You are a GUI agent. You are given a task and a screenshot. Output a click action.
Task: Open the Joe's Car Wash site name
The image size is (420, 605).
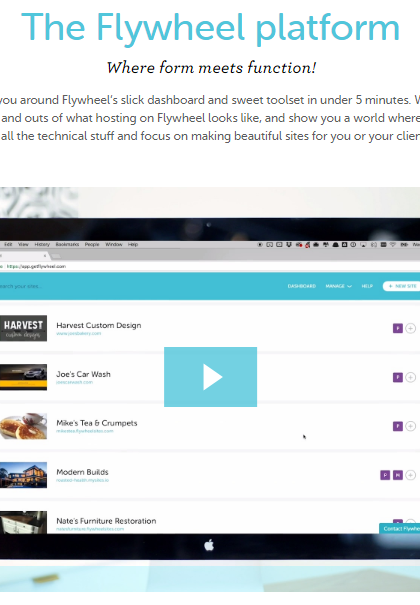[83, 374]
